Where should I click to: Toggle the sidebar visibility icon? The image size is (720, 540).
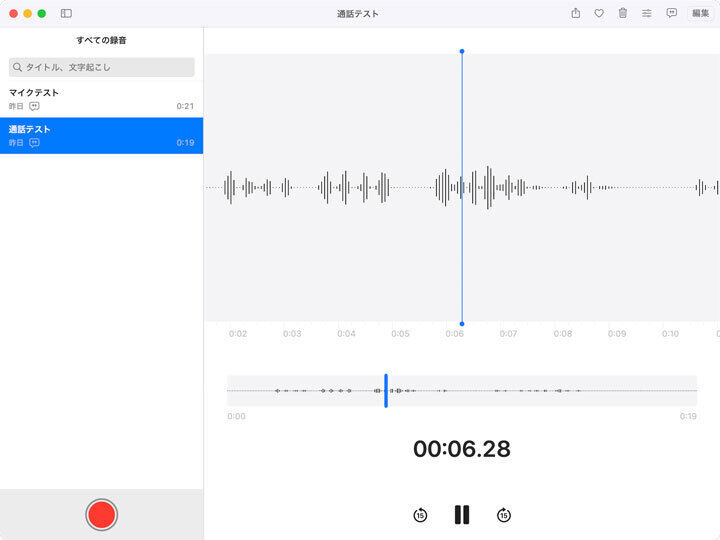click(66, 13)
